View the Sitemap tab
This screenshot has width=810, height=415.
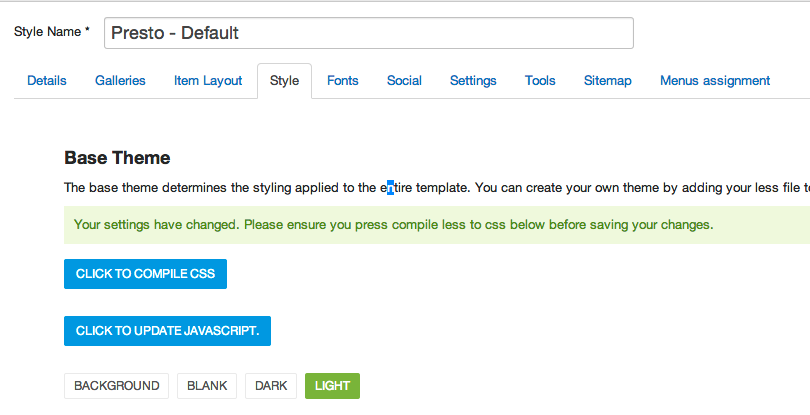tap(608, 81)
